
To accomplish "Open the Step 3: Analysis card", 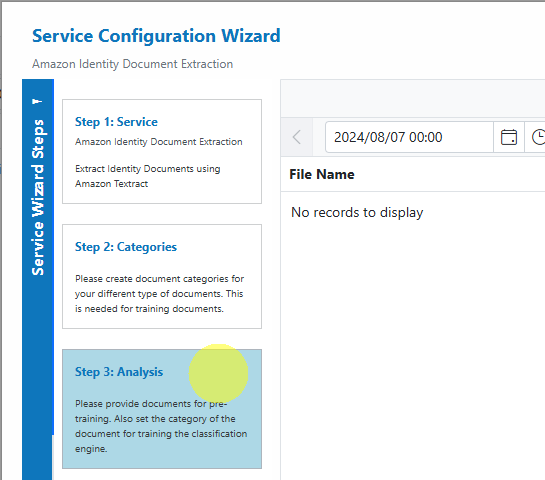I will (x=162, y=409).
